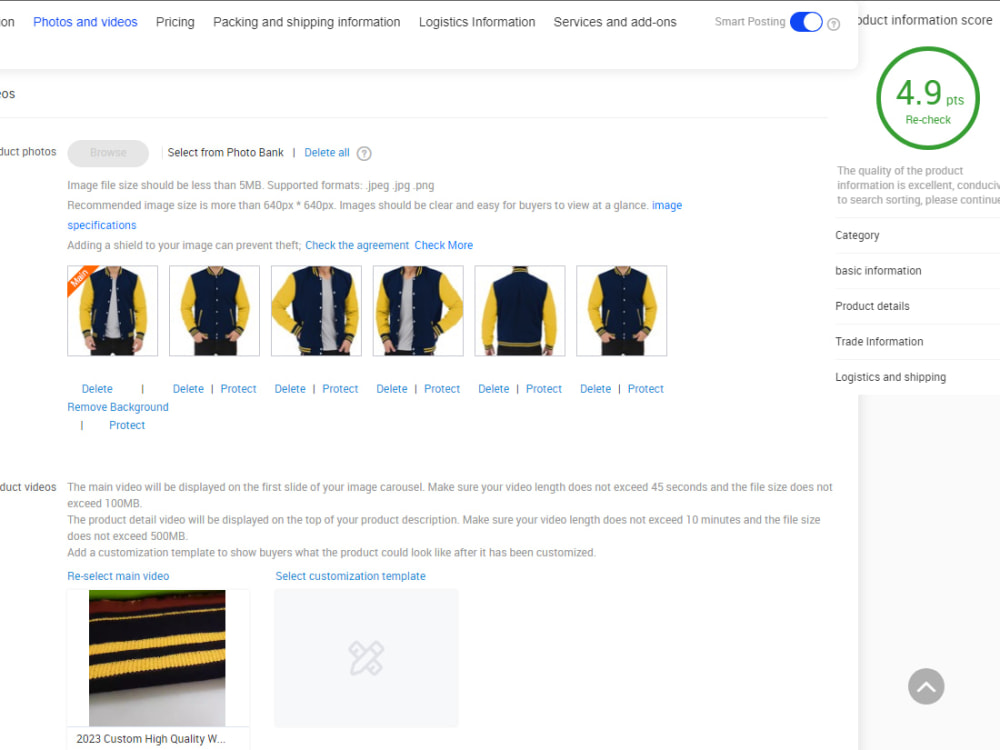
Task: Toggle the Smart Posting switch
Action: [805, 22]
